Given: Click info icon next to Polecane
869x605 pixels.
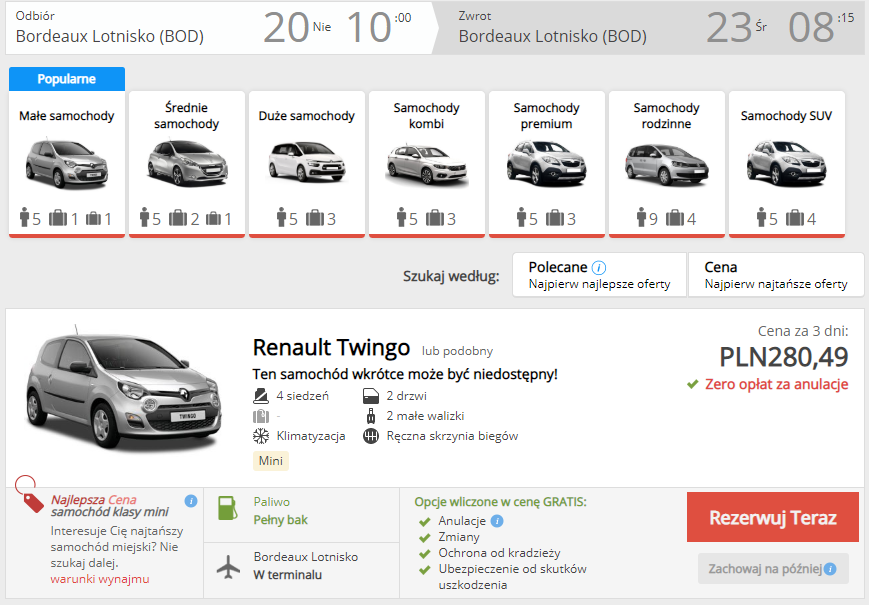Looking at the screenshot, I should (x=599, y=268).
